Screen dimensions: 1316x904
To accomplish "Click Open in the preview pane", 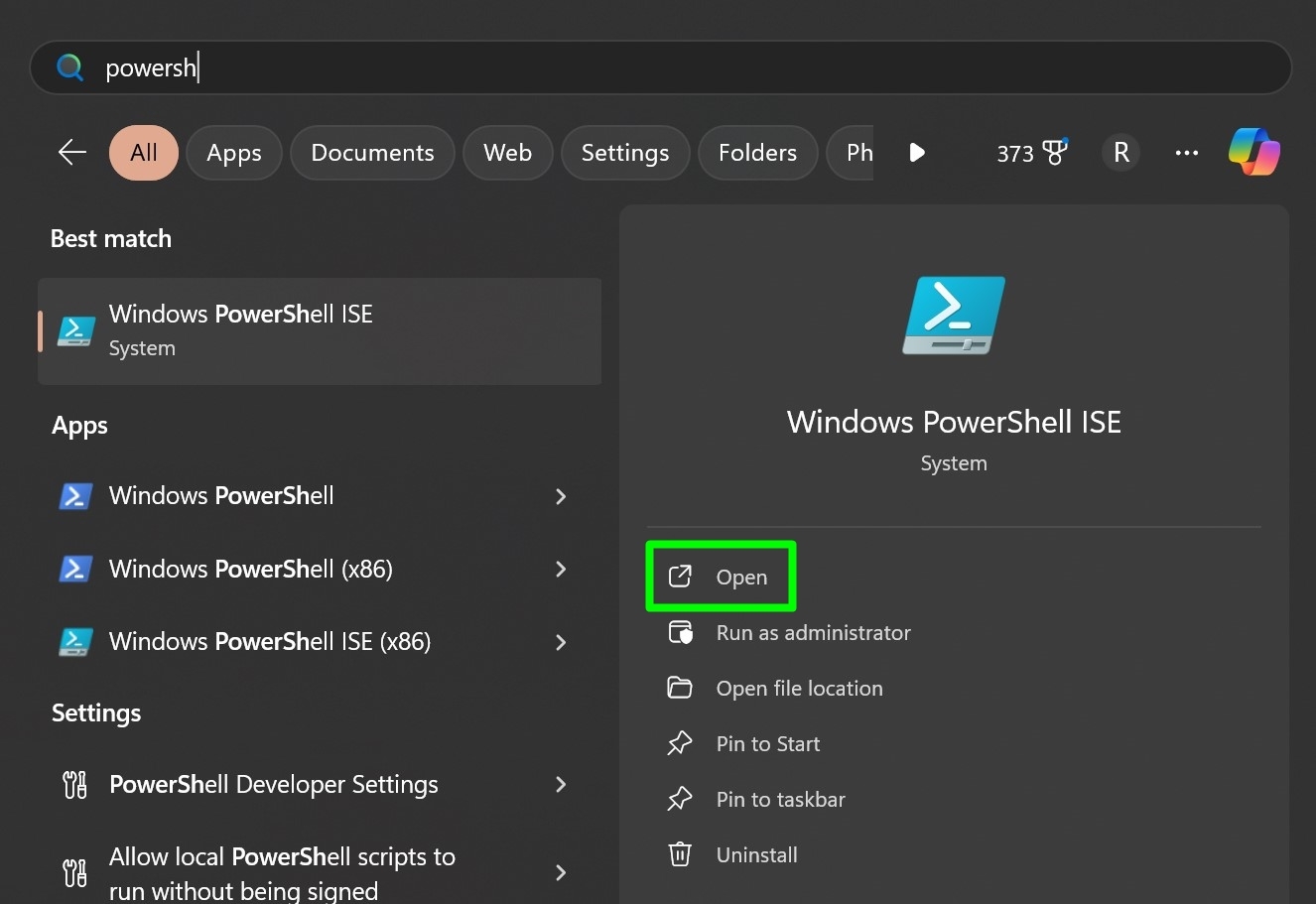I will tap(722, 577).
